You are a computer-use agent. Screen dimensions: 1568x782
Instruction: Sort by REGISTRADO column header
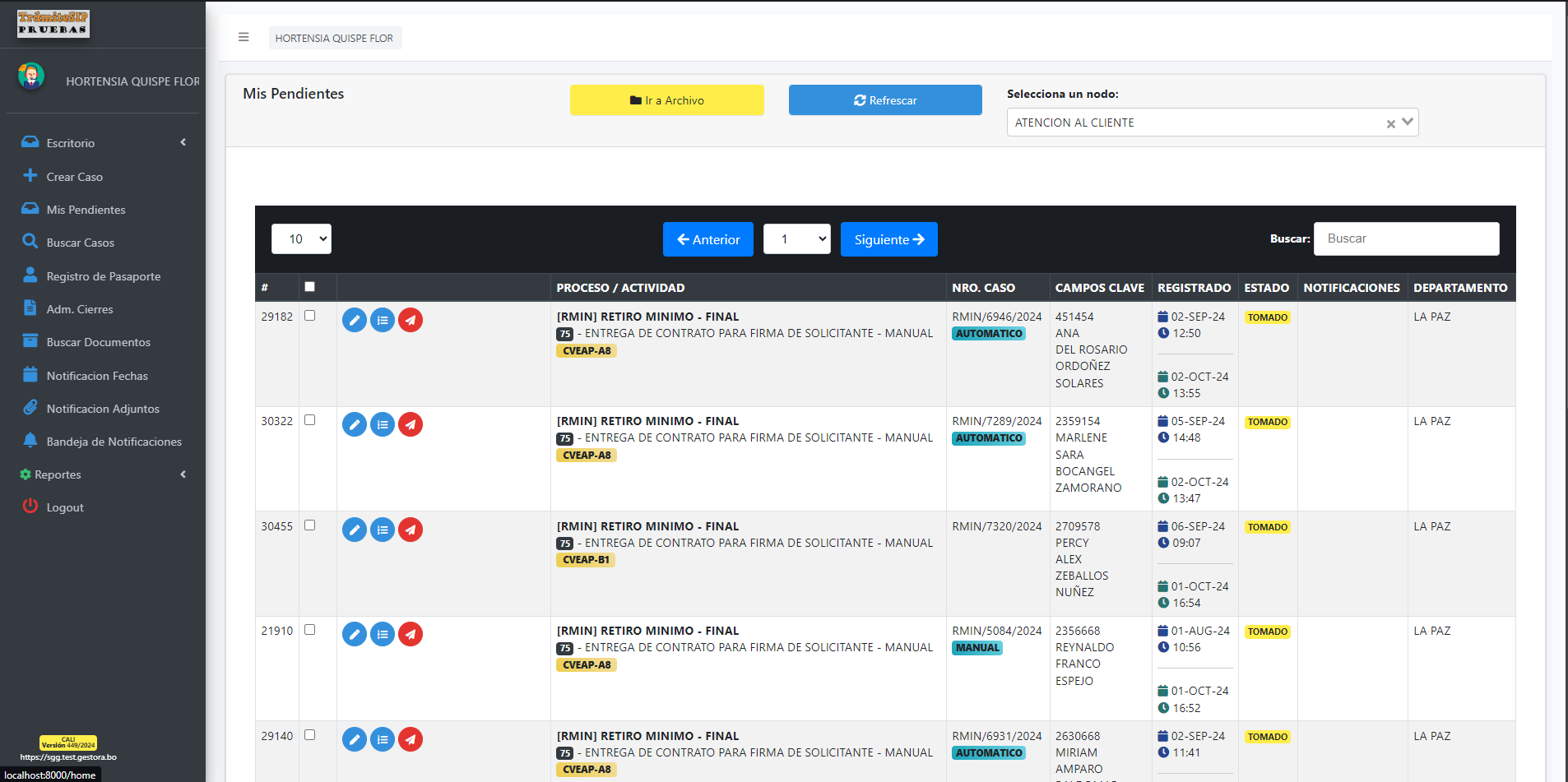(x=1195, y=288)
